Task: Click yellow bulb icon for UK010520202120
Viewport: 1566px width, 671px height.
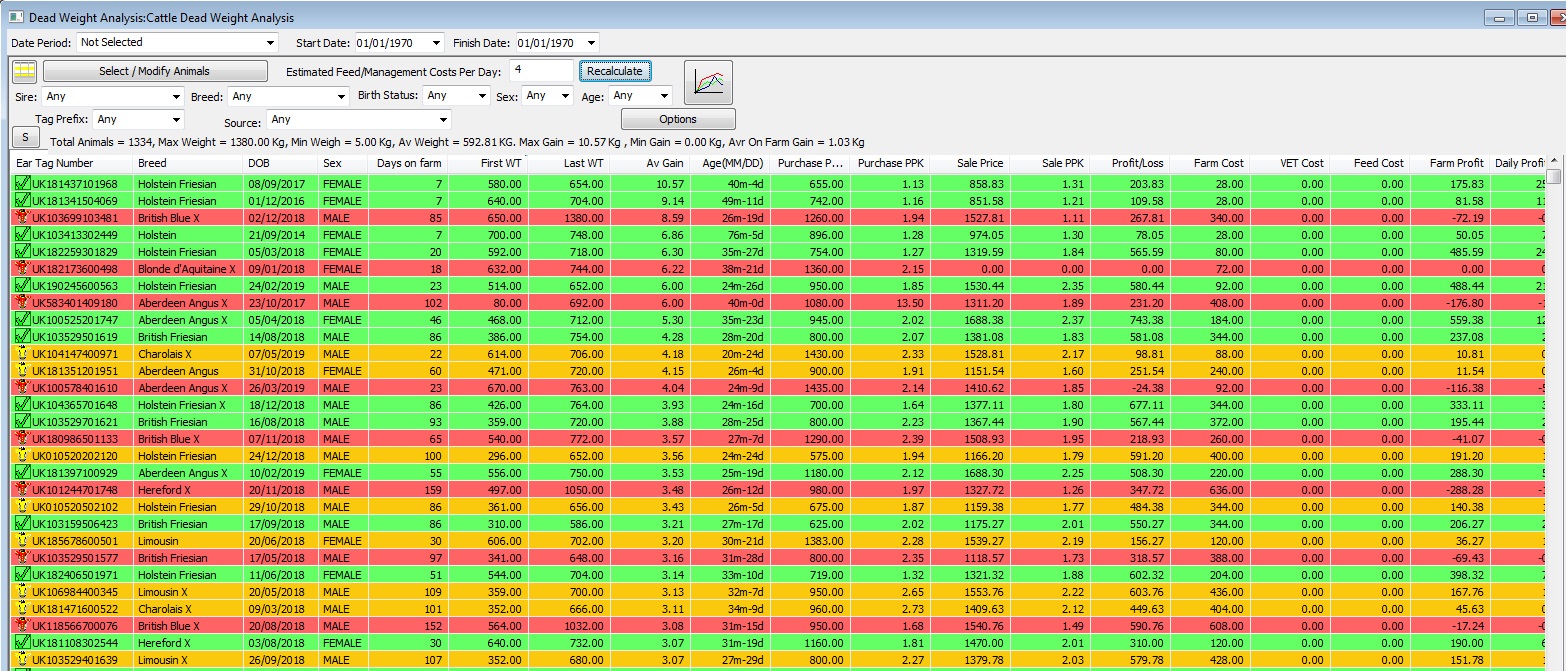Action: tap(22, 456)
